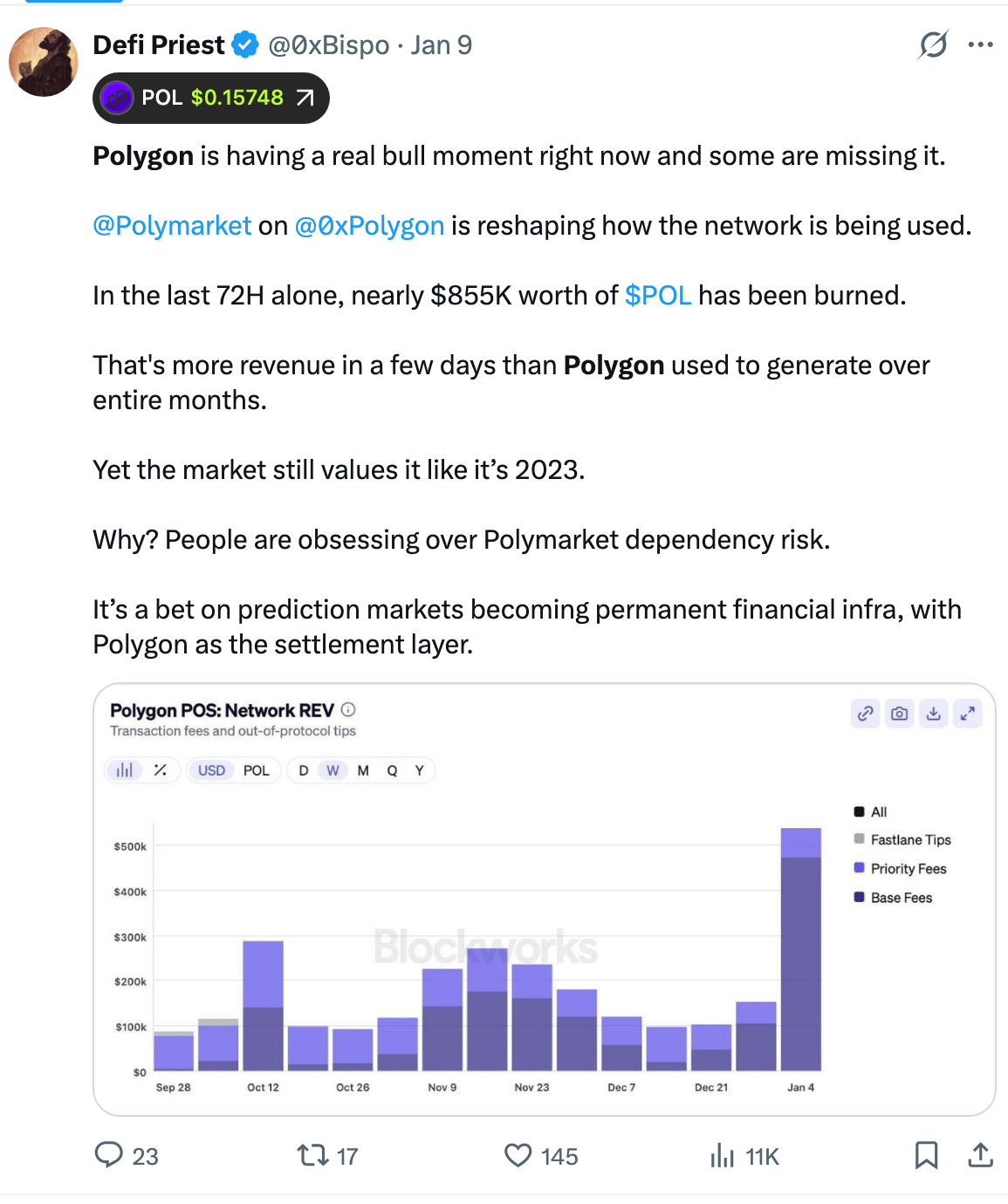The image size is (1008, 1204).
Task: Share the tweet via the upload icon
Action: pos(977,1156)
